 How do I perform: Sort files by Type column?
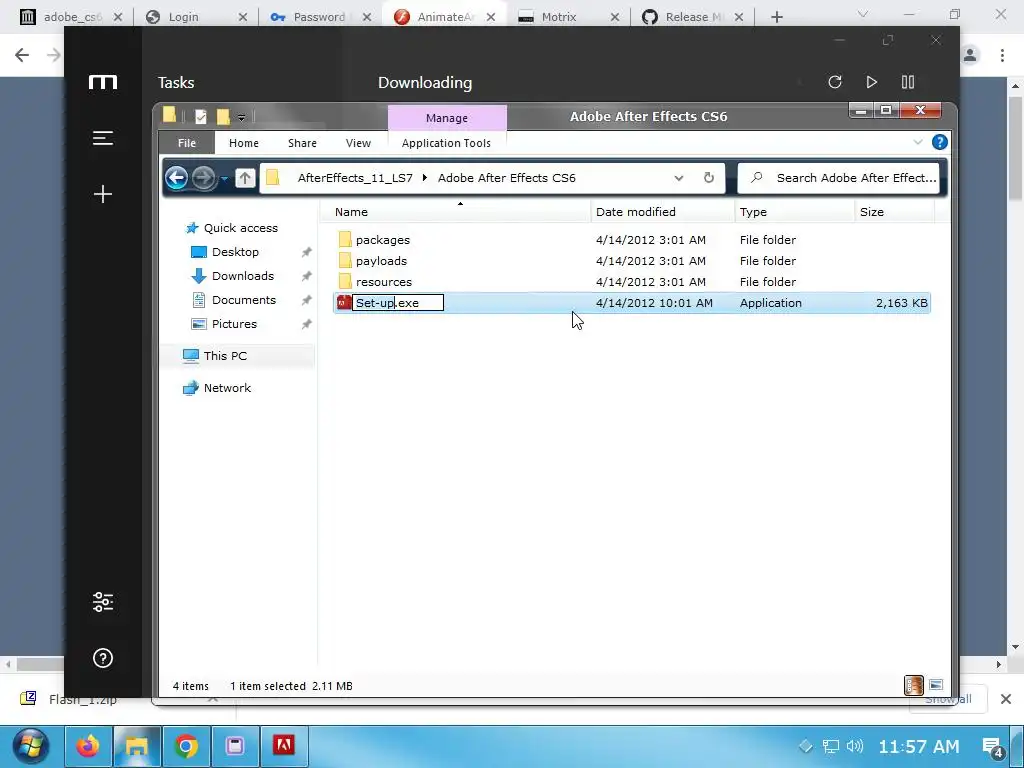(794, 212)
